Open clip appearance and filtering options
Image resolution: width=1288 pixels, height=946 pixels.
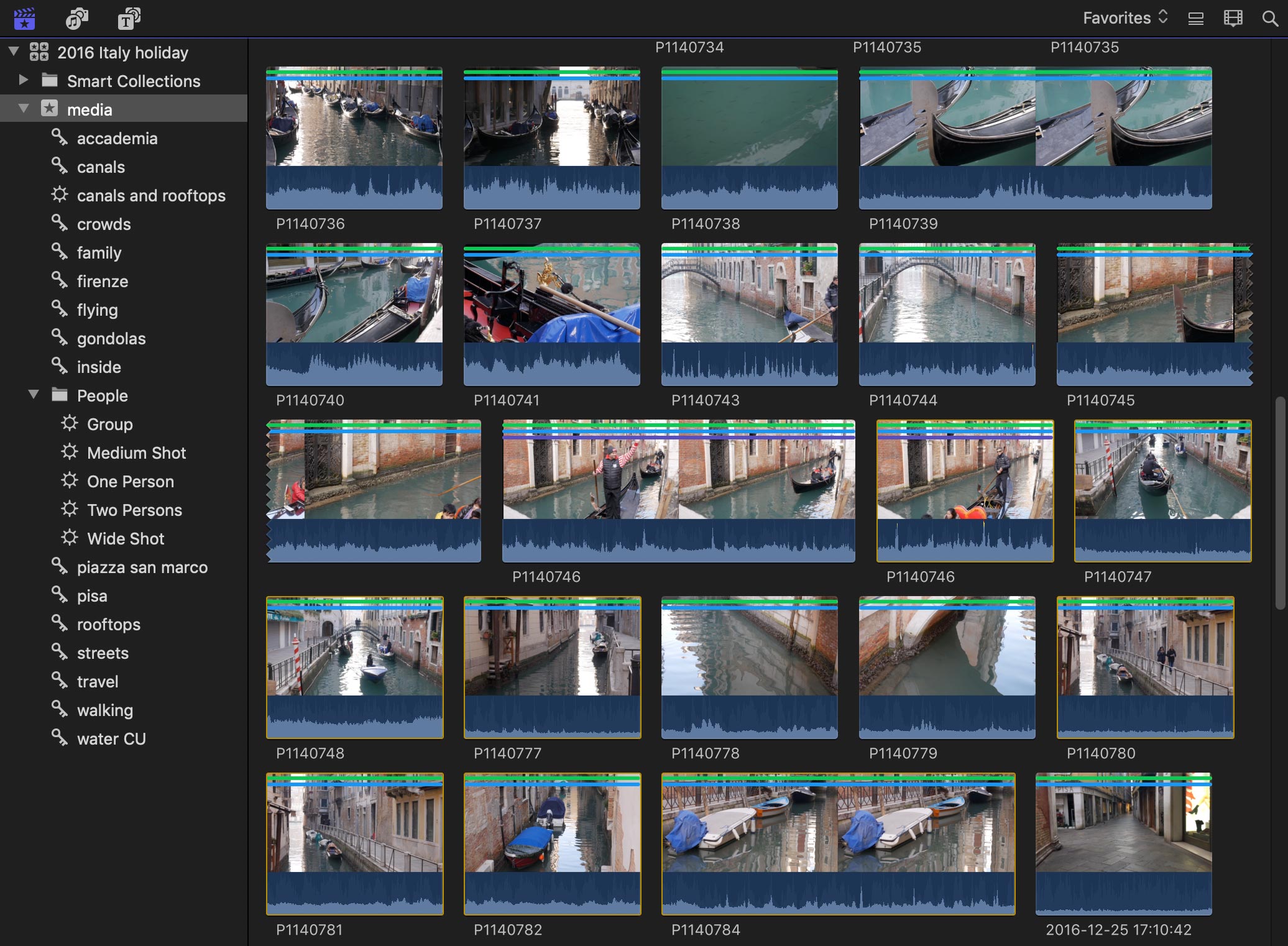pyautogui.click(x=1233, y=19)
